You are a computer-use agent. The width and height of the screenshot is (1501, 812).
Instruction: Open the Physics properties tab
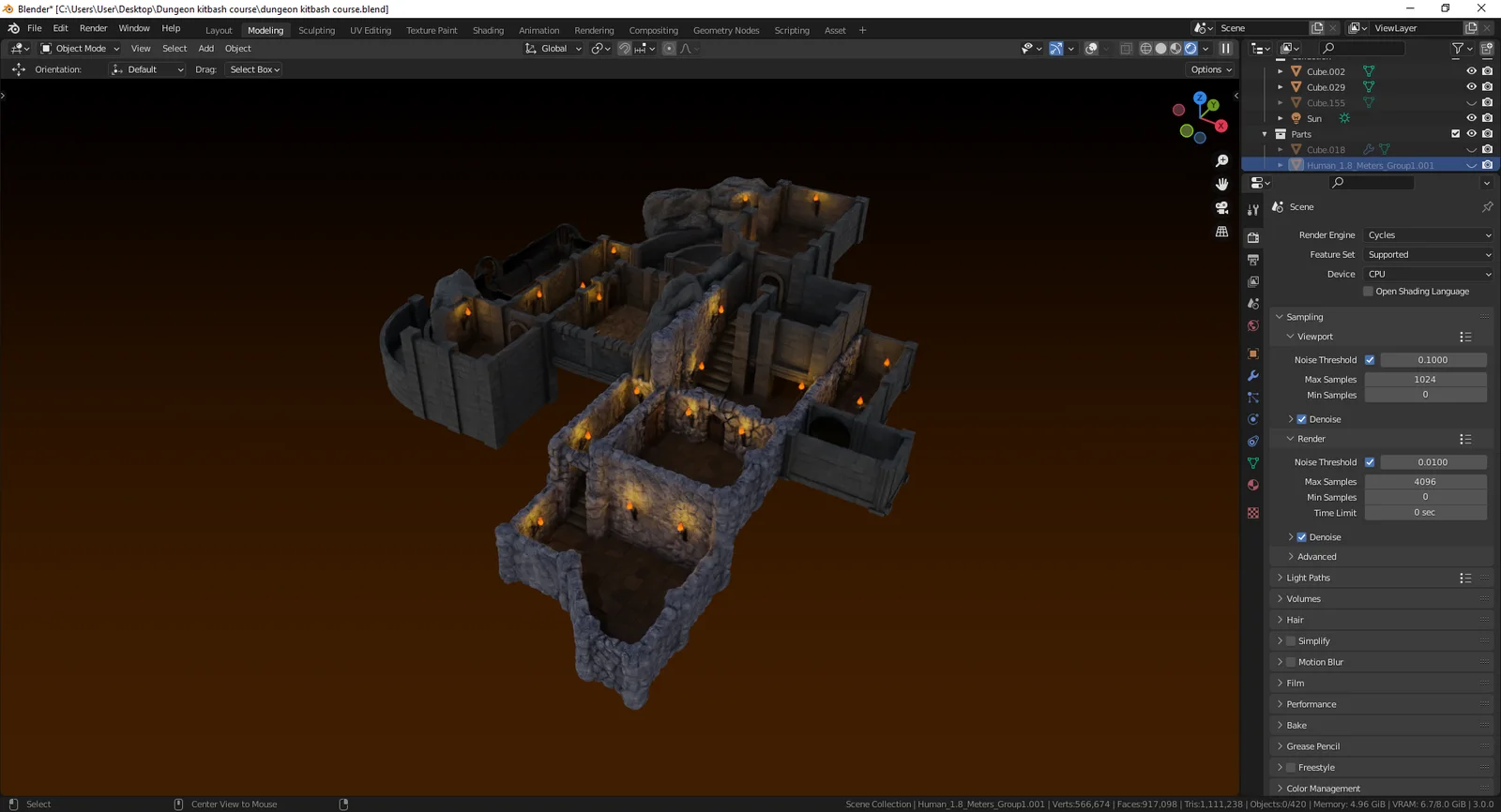coord(1253,419)
